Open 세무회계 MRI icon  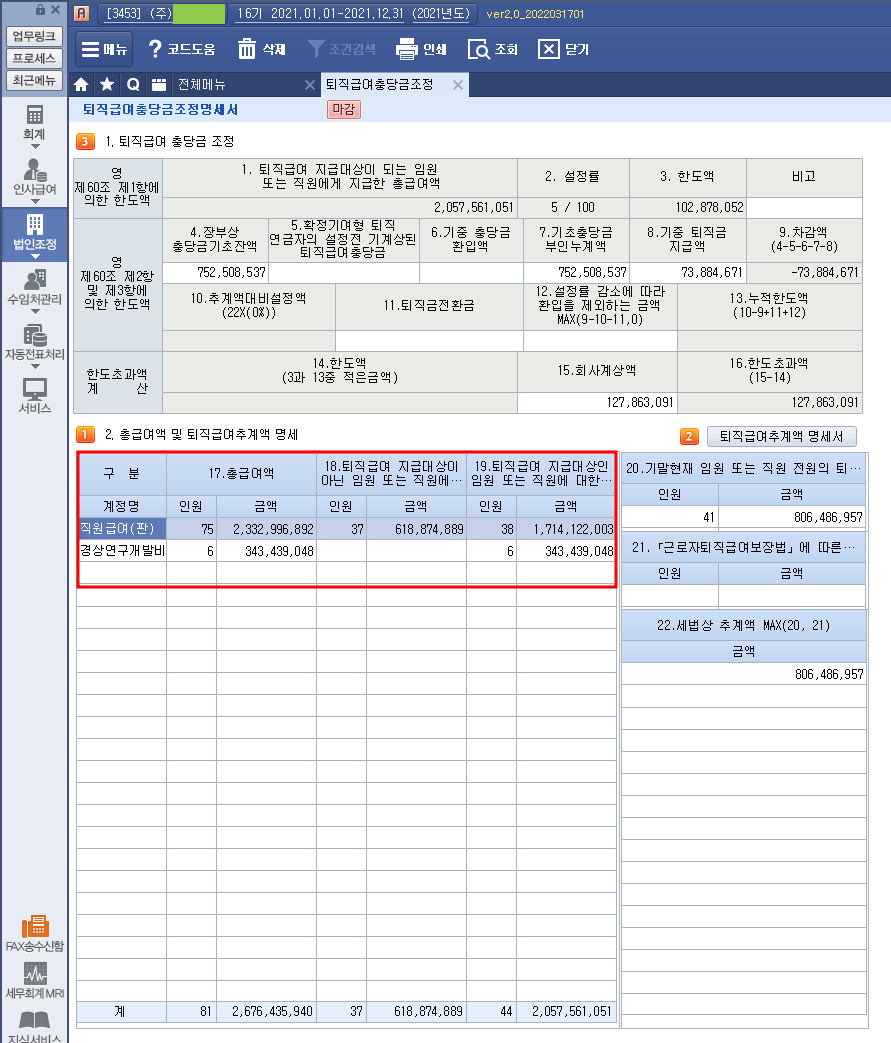(x=35, y=980)
